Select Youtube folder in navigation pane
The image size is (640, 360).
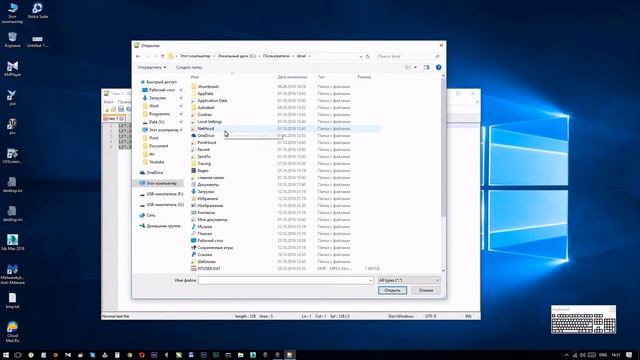[x=153, y=162]
